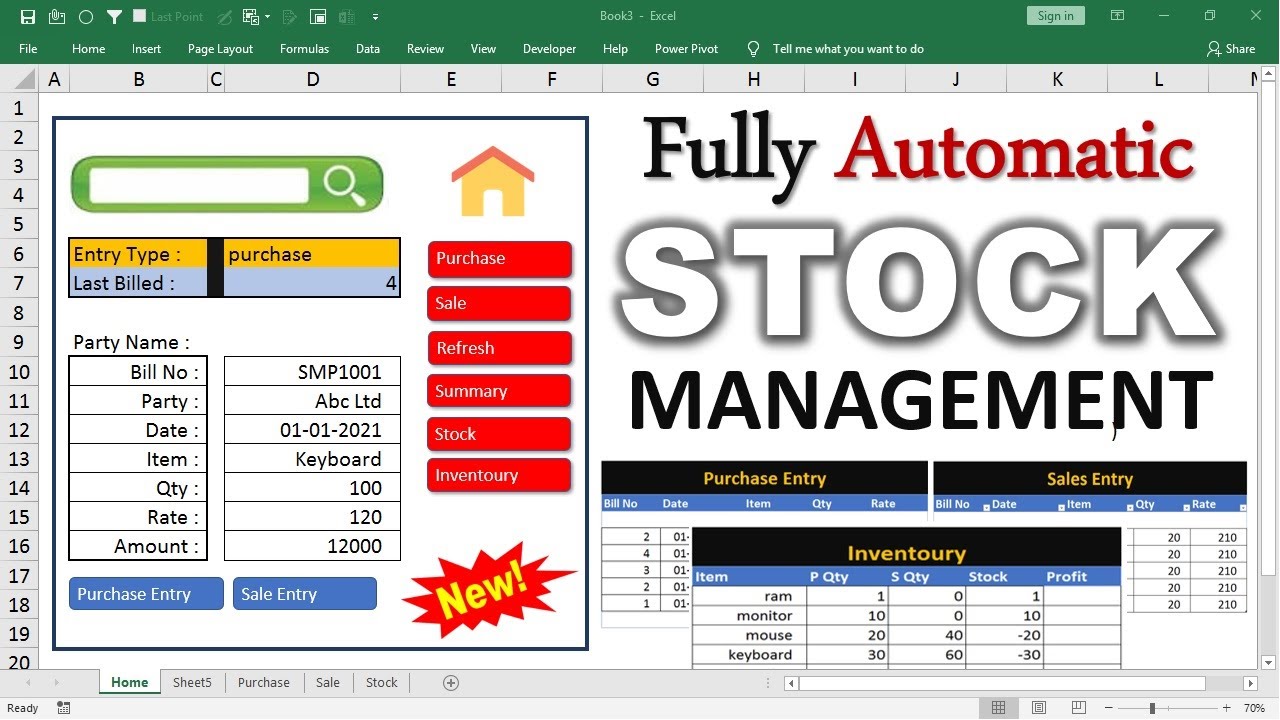Open the dropdown arrow beside the form icon in the quick access toolbar

coord(268,17)
